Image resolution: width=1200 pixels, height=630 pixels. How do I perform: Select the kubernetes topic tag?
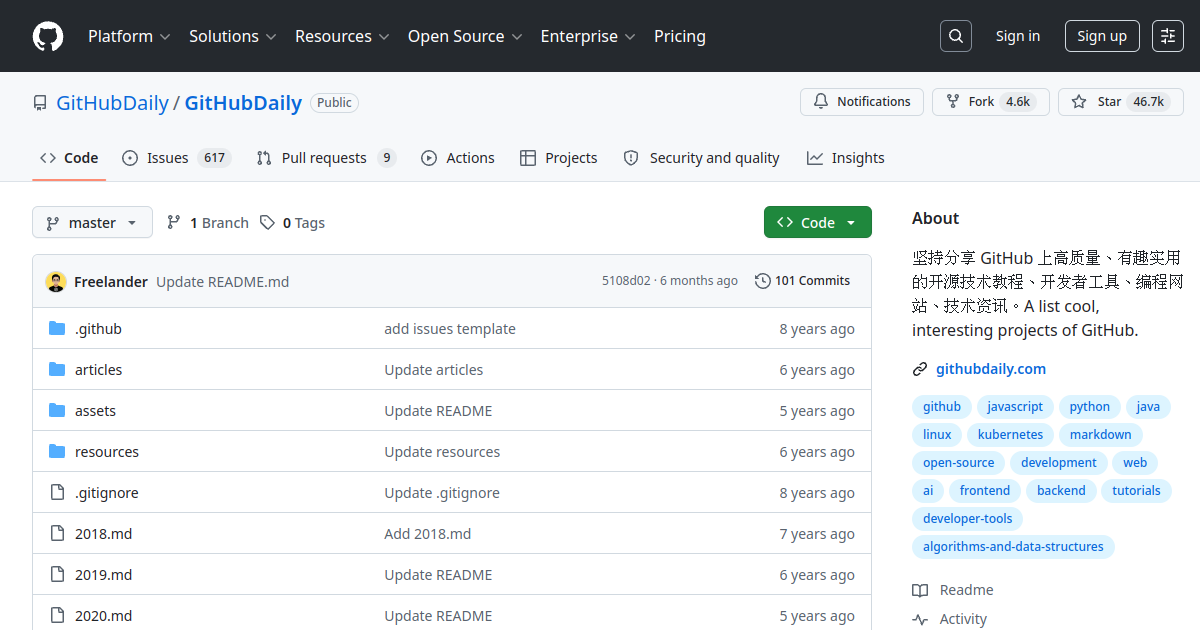(x=1010, y=435)
